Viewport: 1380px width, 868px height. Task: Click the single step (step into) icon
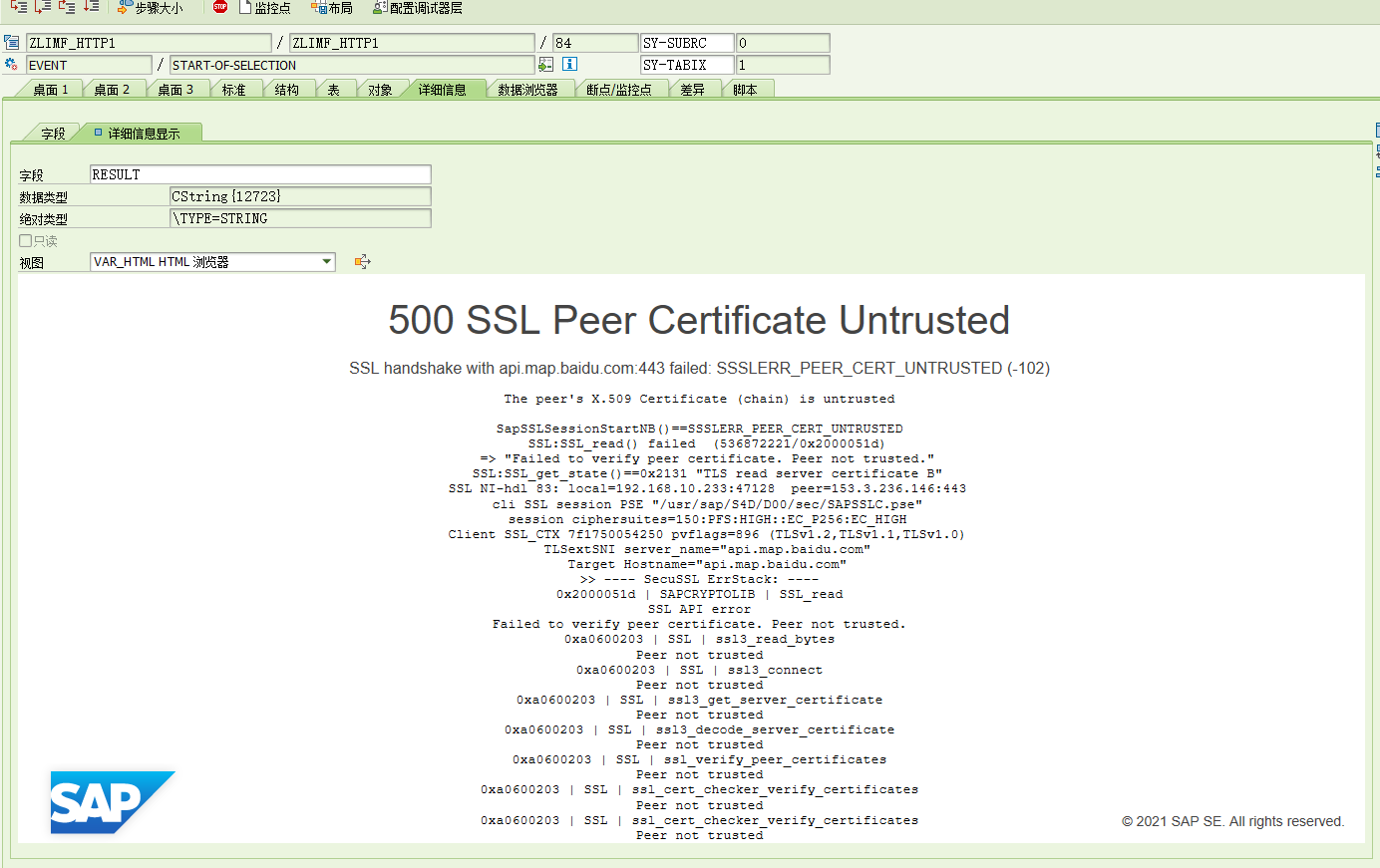(x=19, y=7)
